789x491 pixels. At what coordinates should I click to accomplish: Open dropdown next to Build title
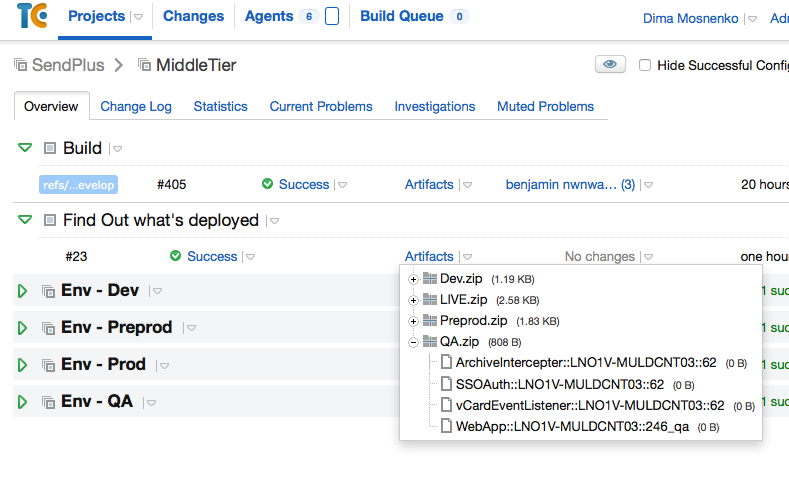(117, 149)
